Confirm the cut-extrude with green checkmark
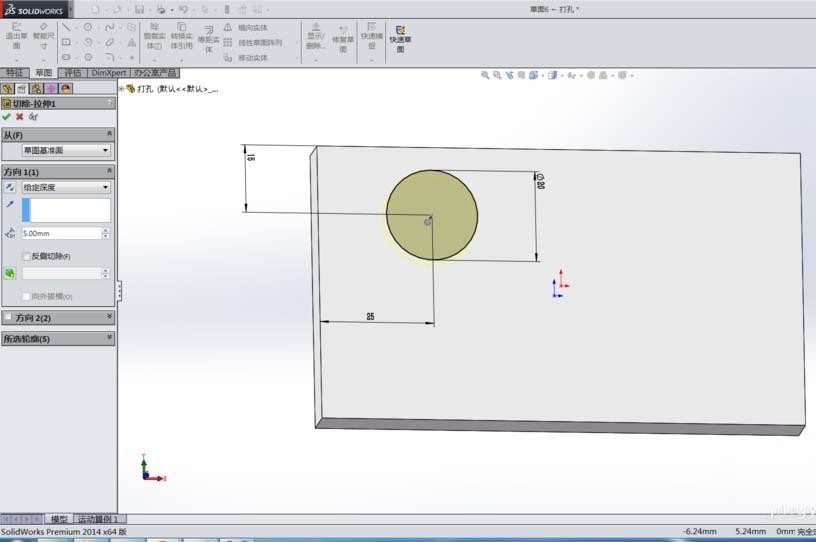Image resolution: width=816 pixels, height=542 pixels. coord(6,117)
